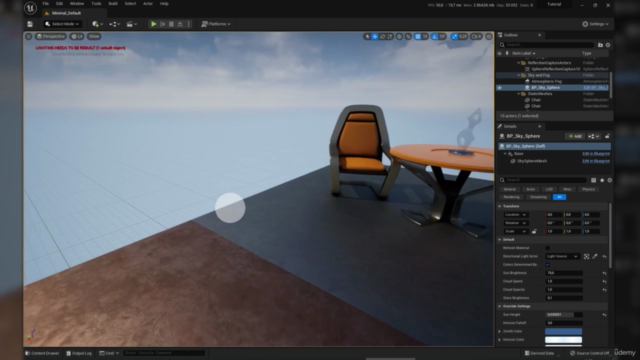Open property matrix grid icon in Details
The height and width of the screenshot is (360, 640).
coord(593,180)
